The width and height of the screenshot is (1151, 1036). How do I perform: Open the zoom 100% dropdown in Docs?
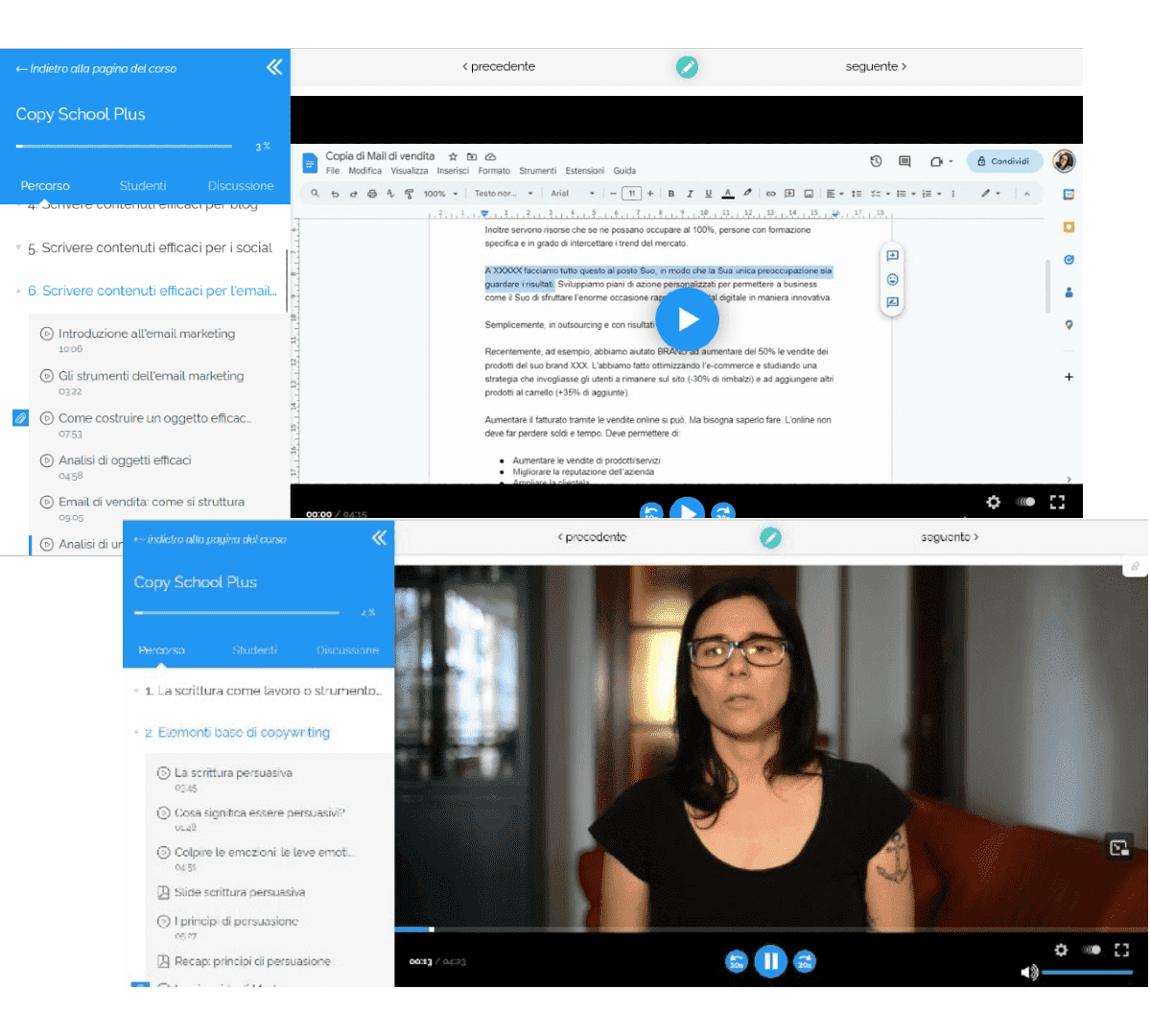point(441,194)
